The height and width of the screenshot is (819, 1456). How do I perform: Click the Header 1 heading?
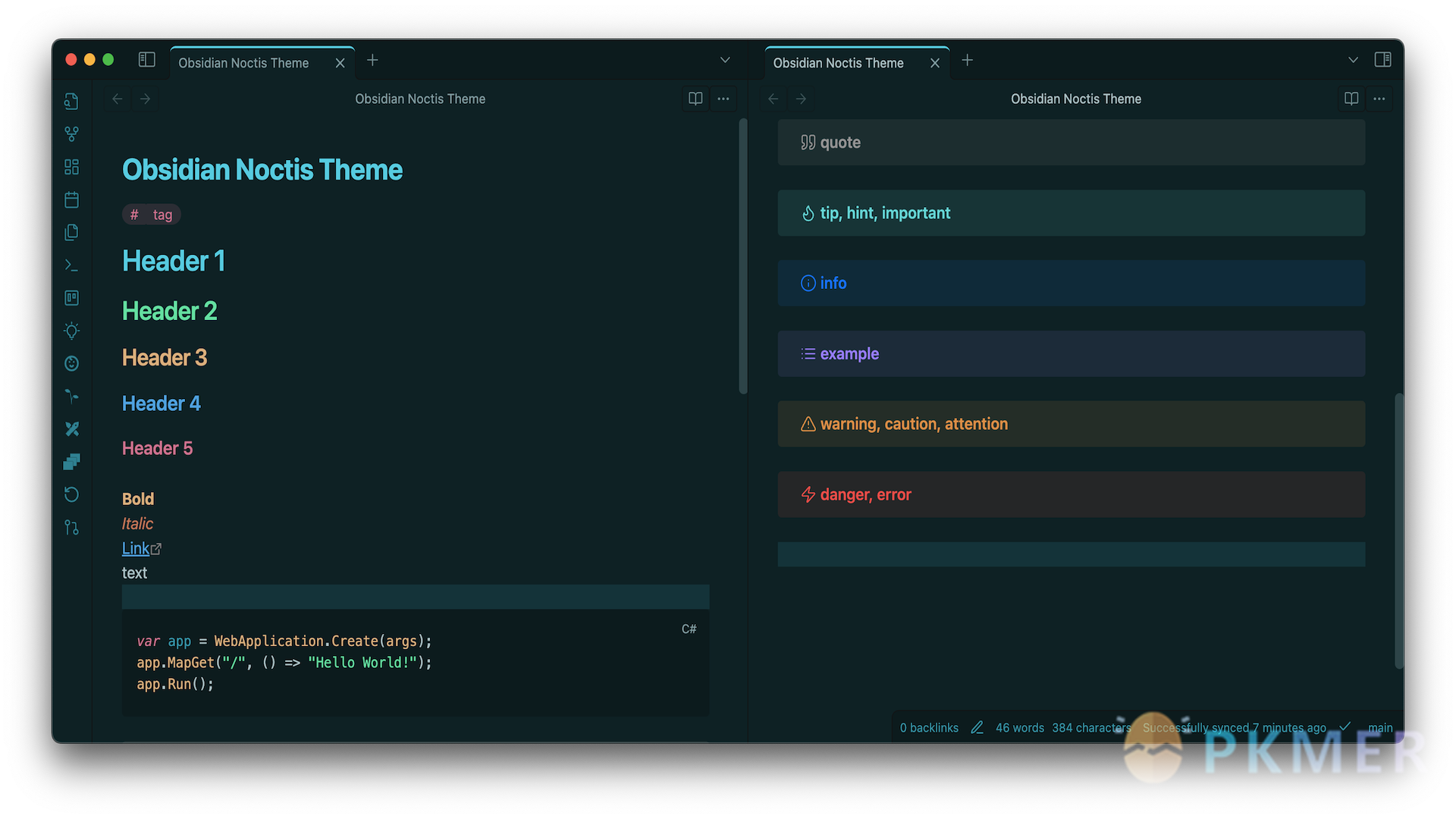(174, 261)
